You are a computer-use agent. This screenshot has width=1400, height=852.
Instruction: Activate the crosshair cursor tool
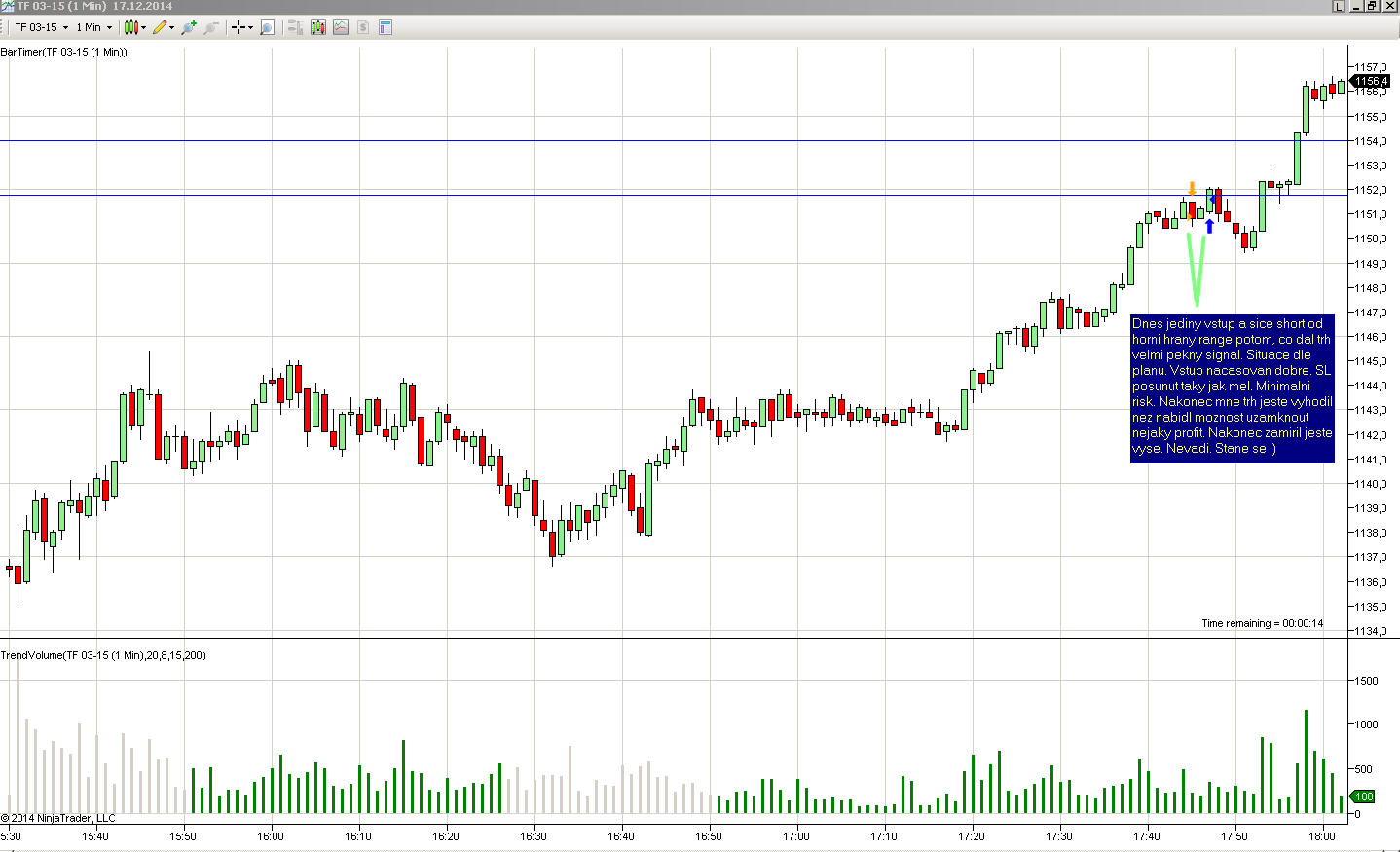tap(238, 27)
